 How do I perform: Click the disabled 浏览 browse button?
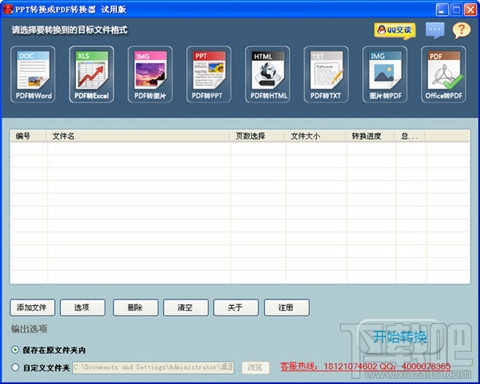(x=255, y=367)
